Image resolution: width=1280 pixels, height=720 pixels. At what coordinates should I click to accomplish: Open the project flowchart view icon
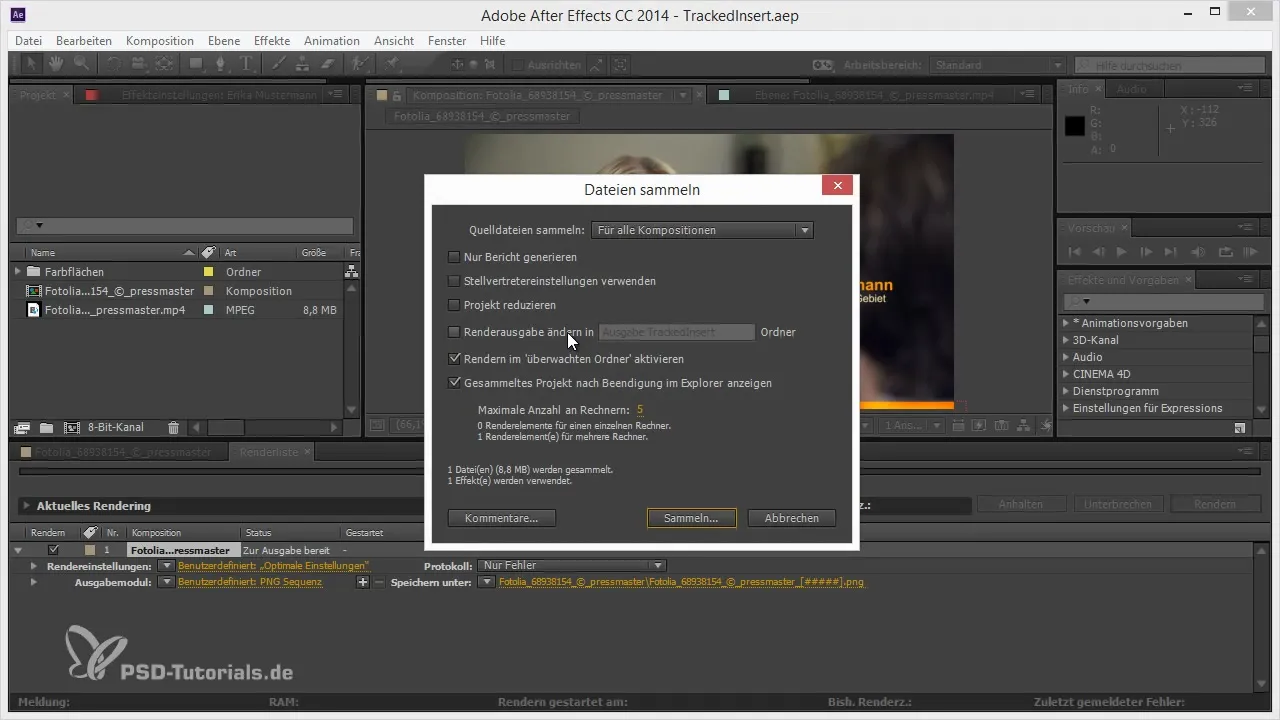tap(351, 271)
